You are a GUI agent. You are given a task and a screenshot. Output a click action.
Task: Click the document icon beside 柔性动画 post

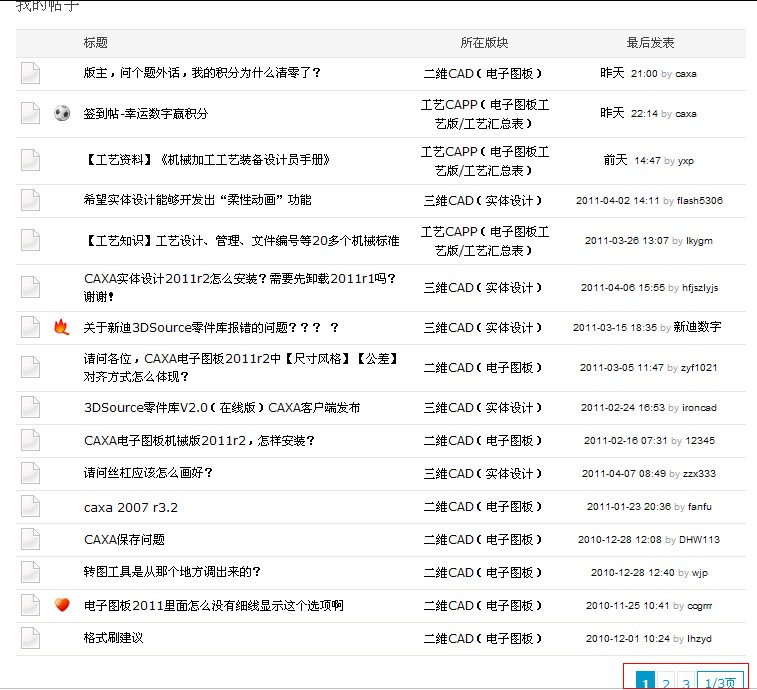[30, 200]
